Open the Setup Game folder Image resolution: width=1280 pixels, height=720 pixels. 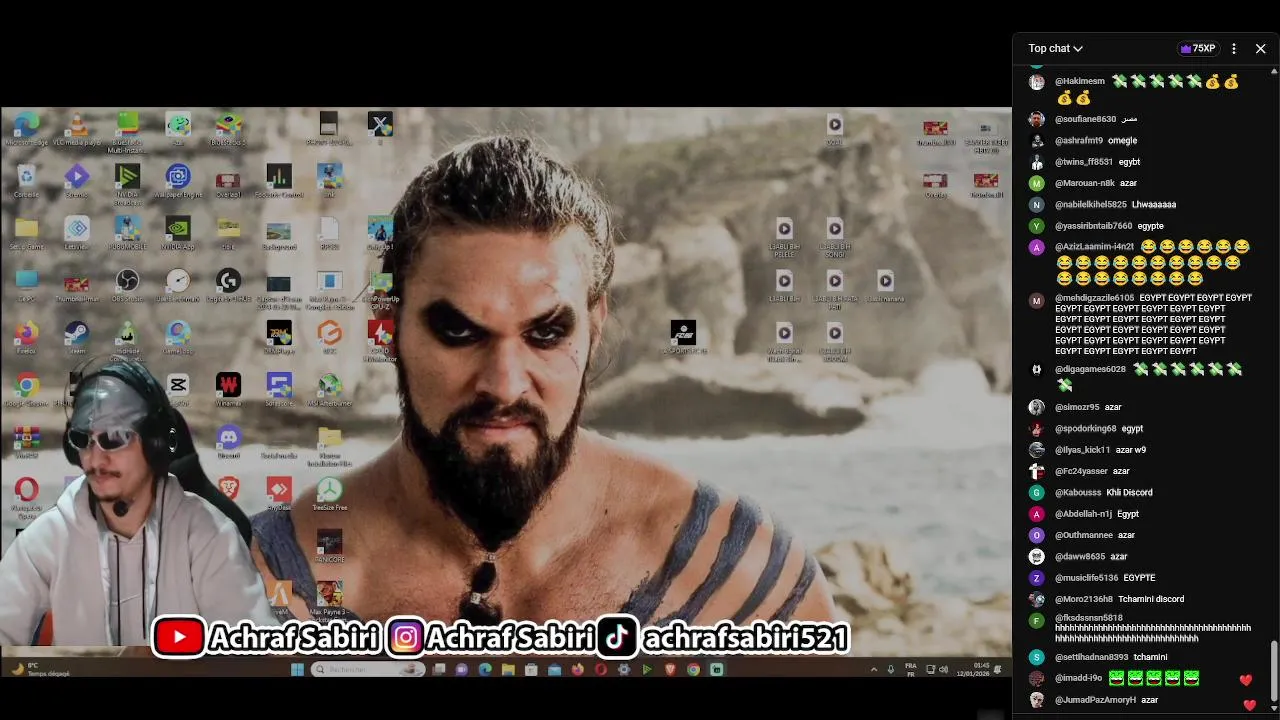[26, 233]
